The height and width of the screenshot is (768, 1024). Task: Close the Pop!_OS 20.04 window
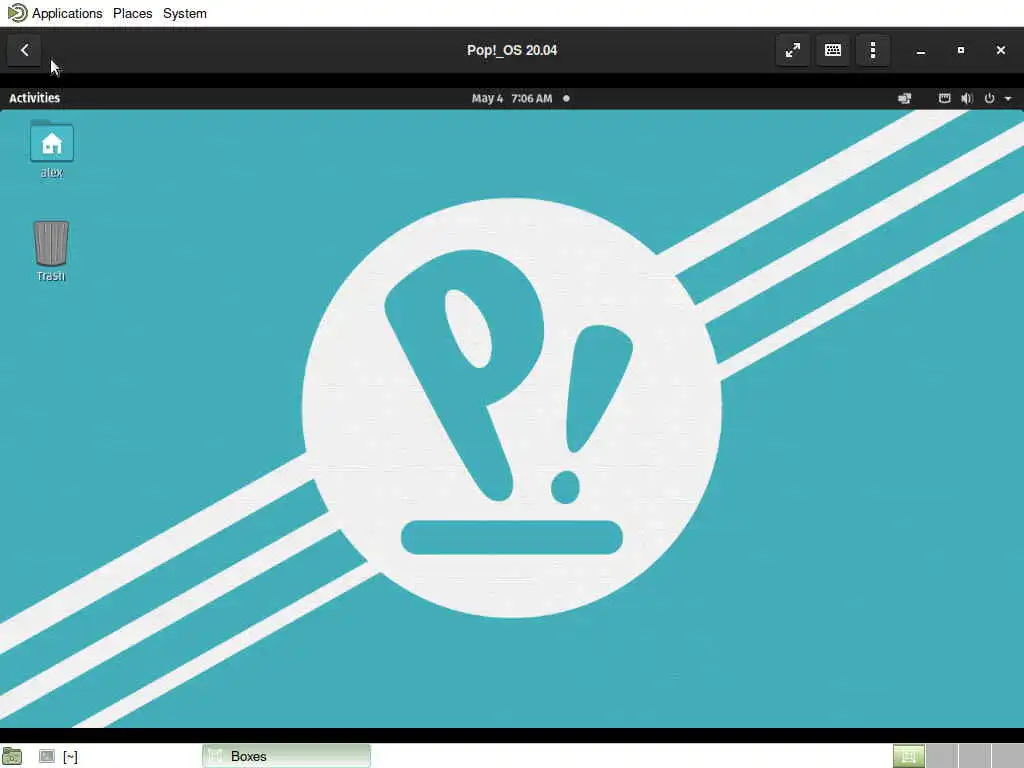point(1000,50)
